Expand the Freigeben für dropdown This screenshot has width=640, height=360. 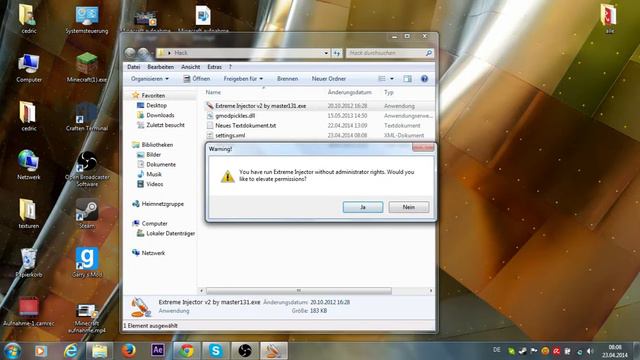(x=243, y=79)
